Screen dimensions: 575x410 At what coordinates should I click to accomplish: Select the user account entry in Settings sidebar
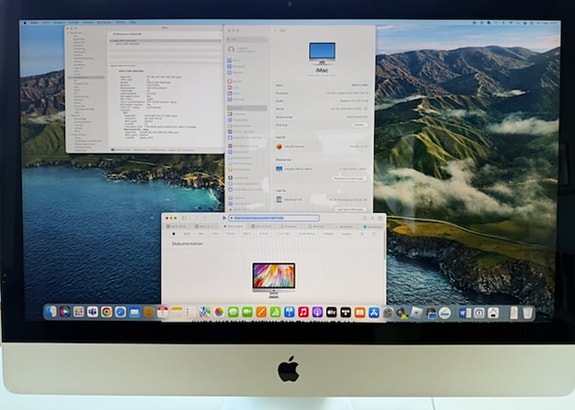coord(246,50)
